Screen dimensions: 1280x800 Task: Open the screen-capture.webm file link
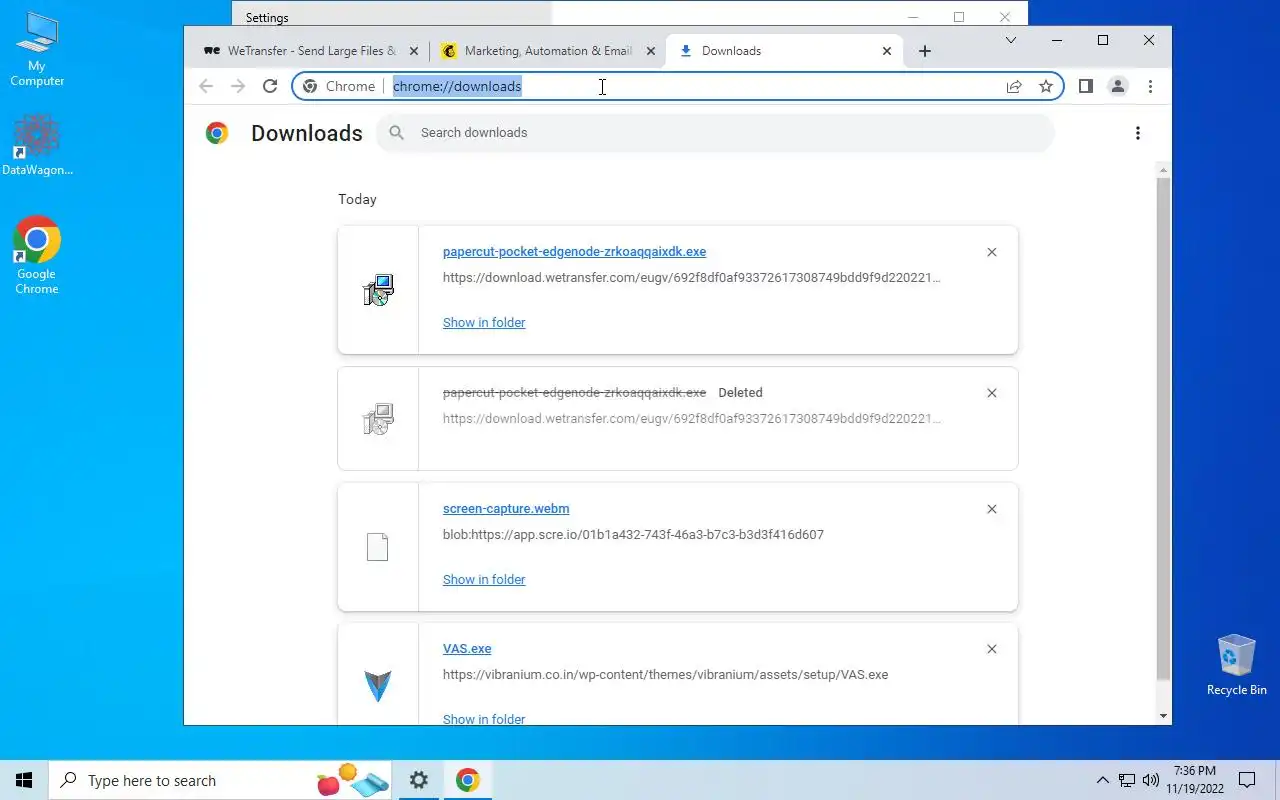506,509
